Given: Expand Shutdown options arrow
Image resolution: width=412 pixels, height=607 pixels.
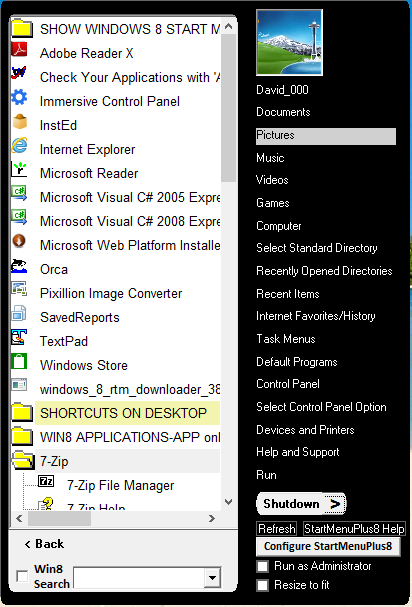Looking at the screenshot, I should 335,504.
